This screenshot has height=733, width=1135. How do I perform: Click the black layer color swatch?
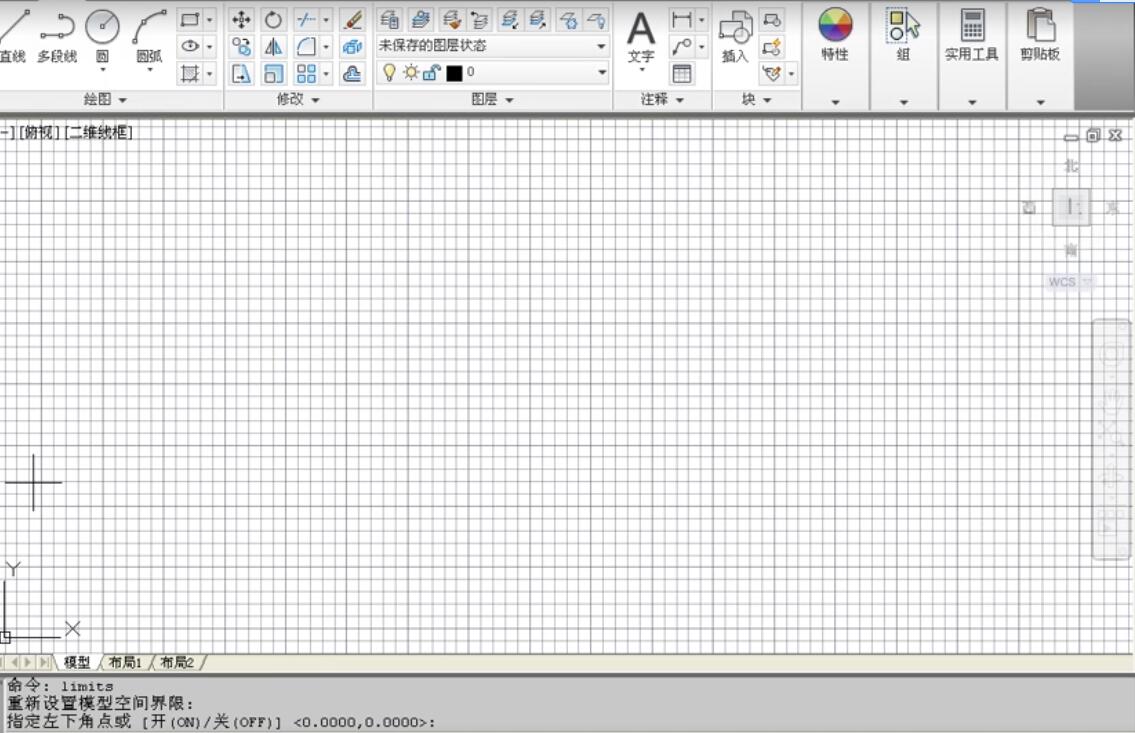[x=455, y=73]
